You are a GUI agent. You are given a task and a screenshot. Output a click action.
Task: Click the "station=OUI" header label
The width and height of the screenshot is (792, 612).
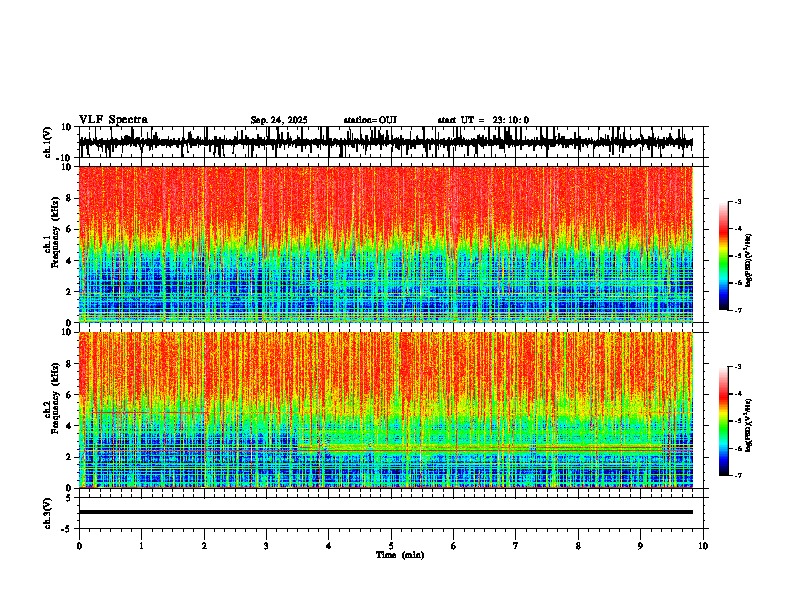[370, 120]
